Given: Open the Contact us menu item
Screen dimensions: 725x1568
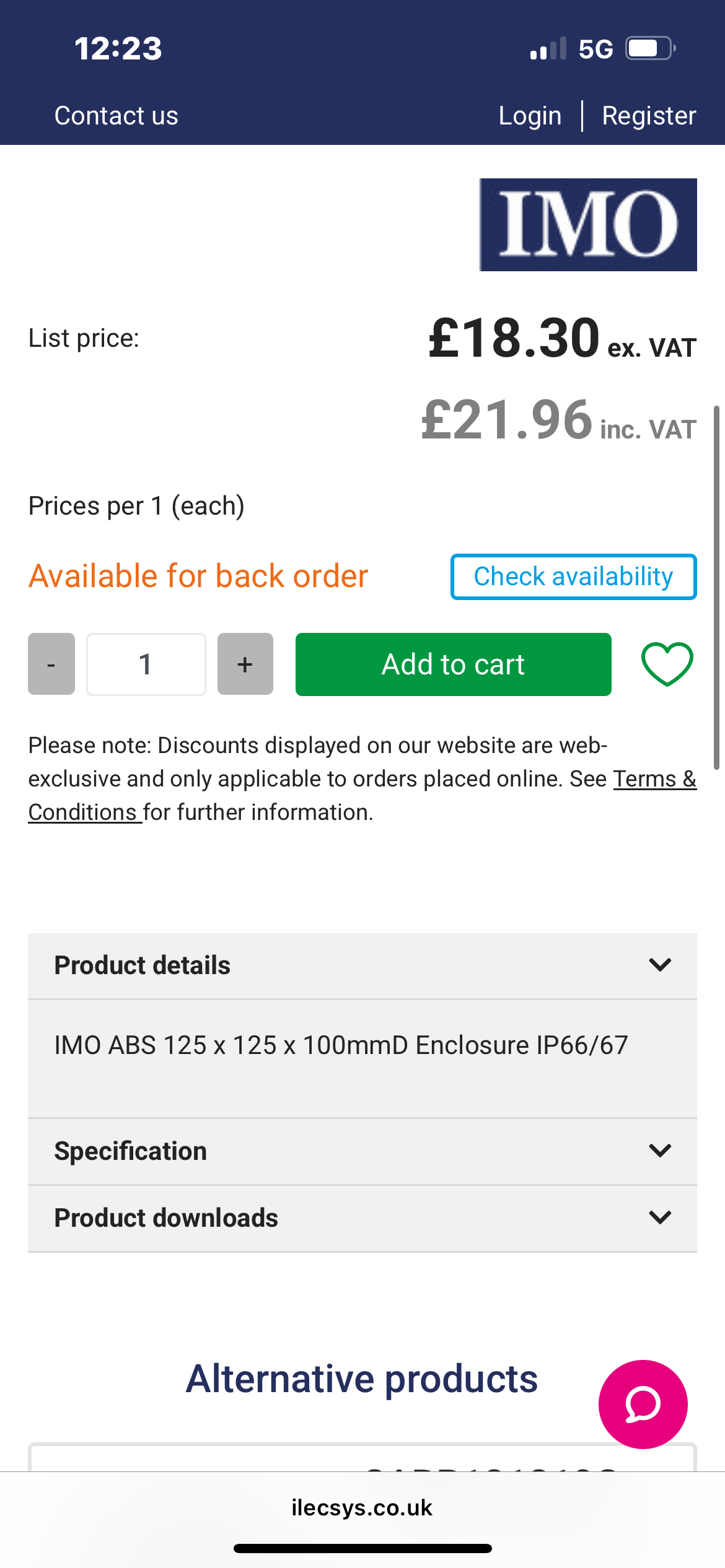Looking at the screenshot, I should click(116, 116).
